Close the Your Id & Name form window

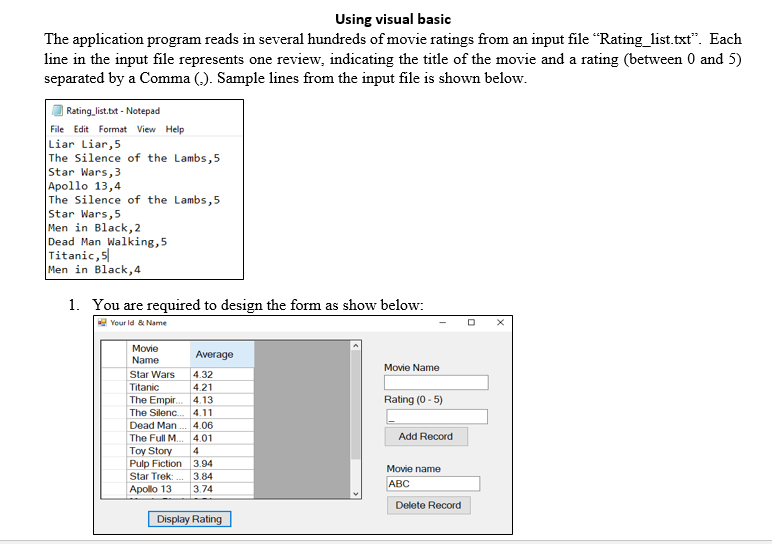(500, 322)
